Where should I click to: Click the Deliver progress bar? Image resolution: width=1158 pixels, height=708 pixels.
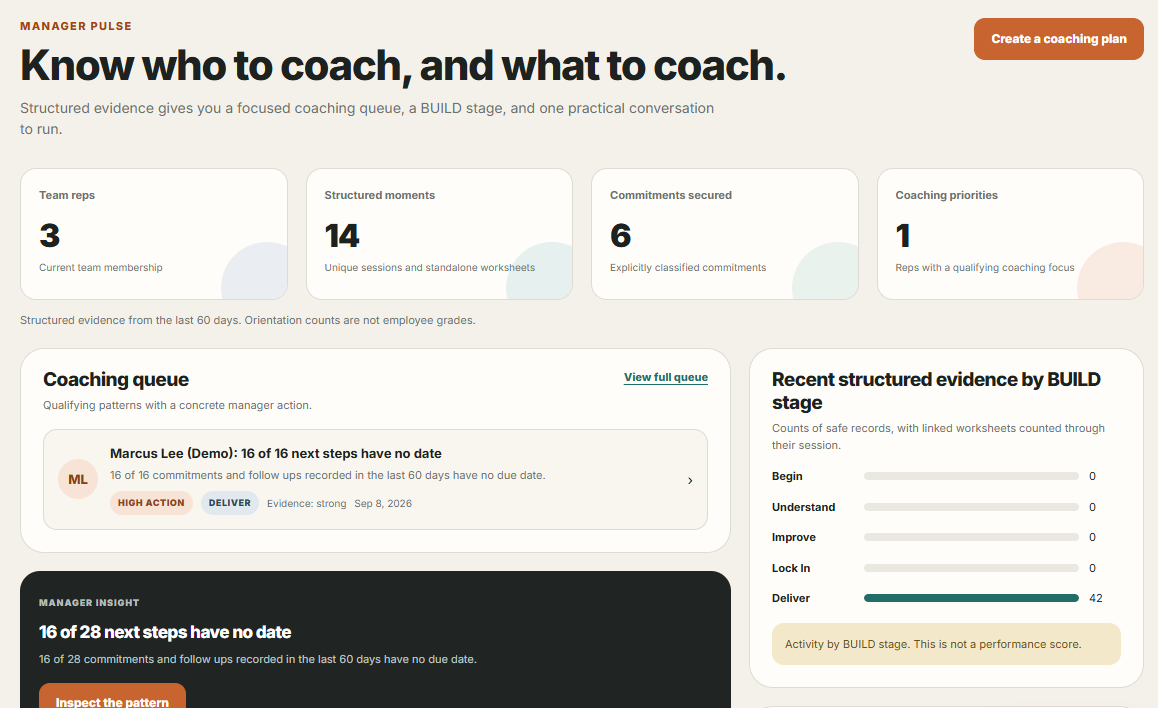(971, 598)
